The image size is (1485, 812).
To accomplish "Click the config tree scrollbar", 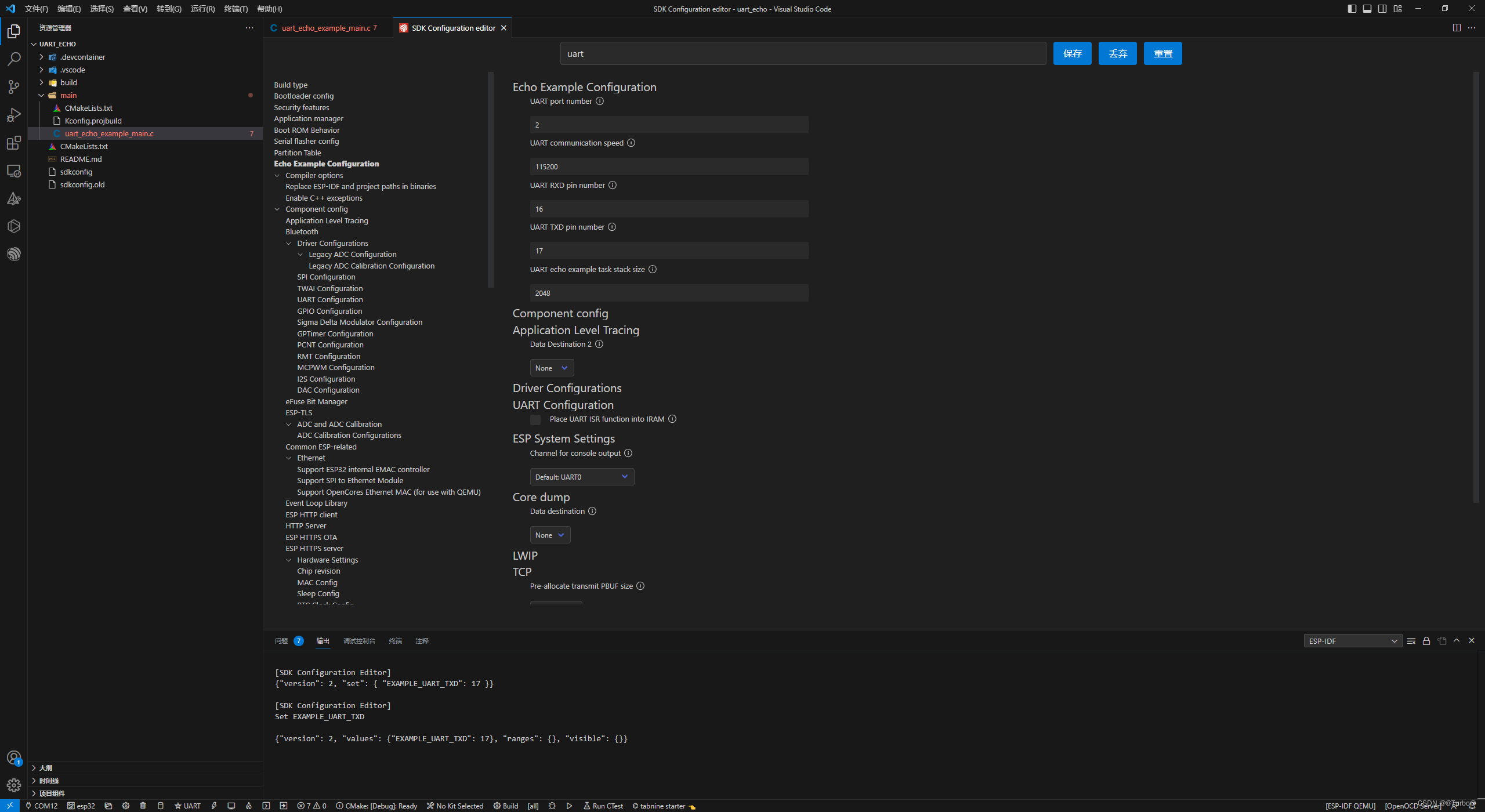I will tap(491, 180).
